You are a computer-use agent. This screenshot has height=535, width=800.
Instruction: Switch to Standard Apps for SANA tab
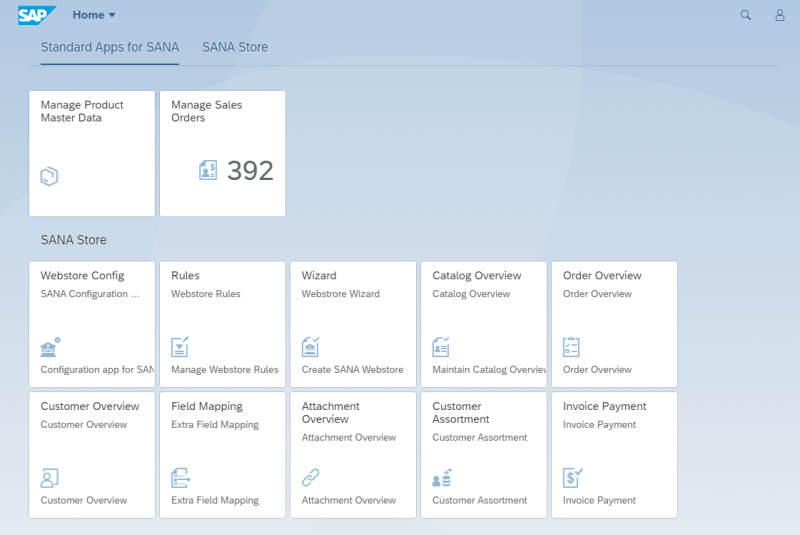(110, 47)
